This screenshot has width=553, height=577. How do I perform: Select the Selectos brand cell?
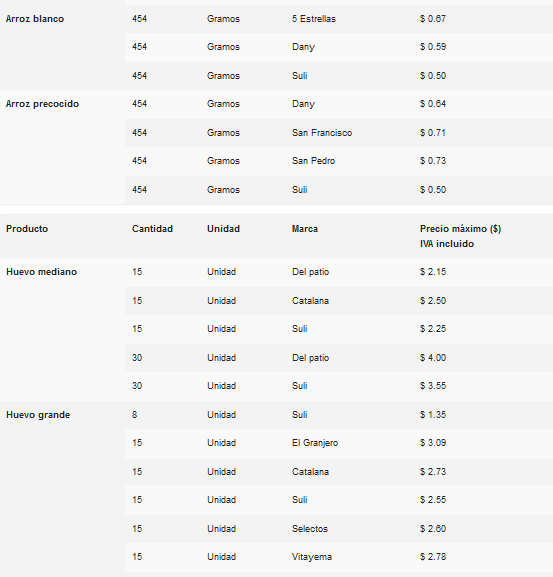point(310,529)
